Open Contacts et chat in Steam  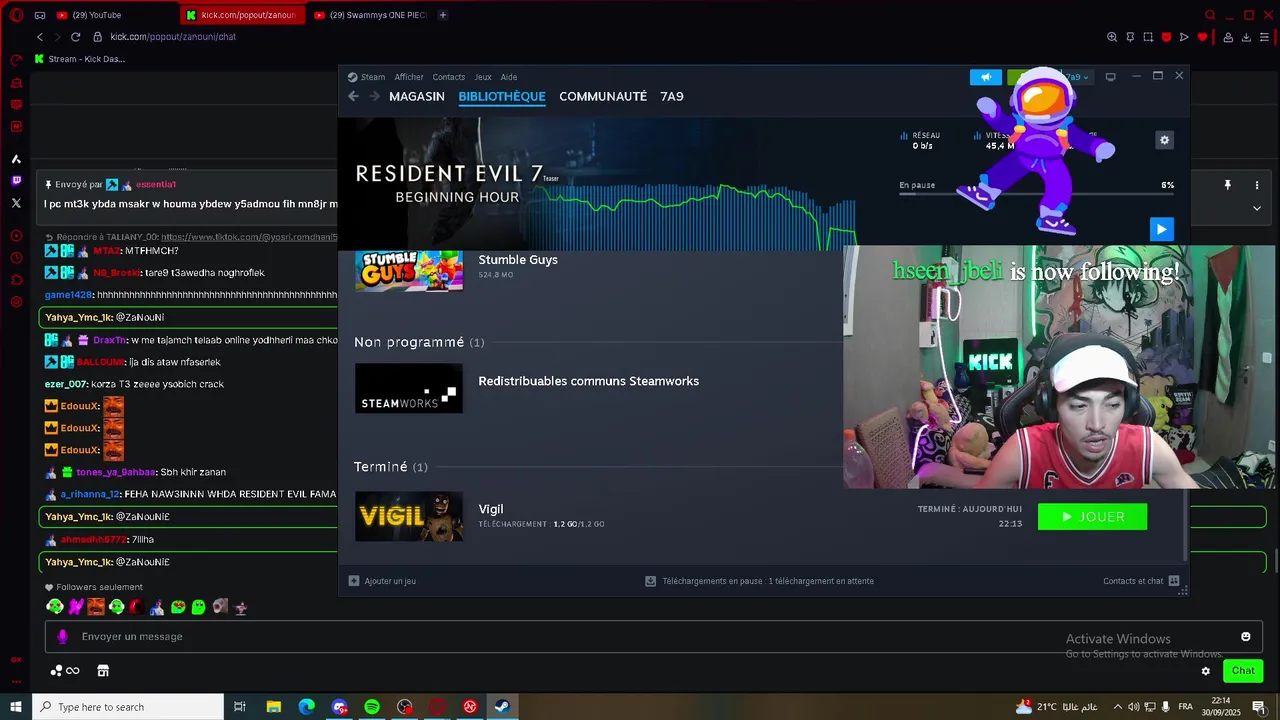click(x=1141, y=581)
